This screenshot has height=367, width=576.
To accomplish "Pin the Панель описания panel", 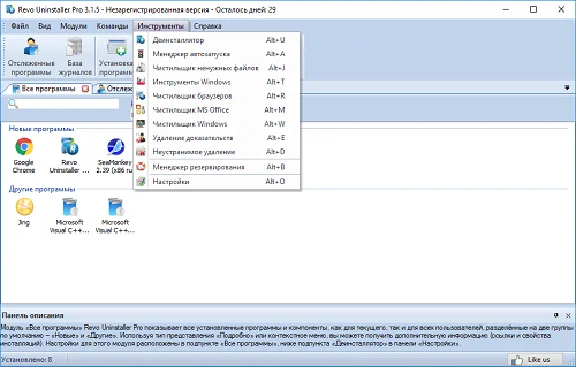I will click(x=556, y=315).
